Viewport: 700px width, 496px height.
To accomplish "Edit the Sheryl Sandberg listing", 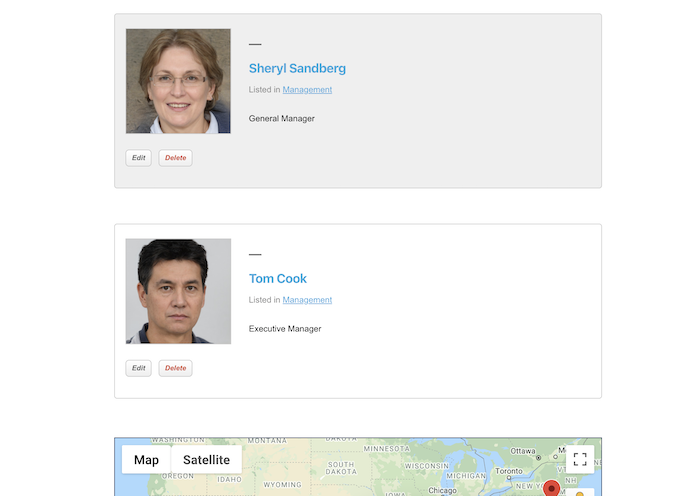I will point(138,158).
